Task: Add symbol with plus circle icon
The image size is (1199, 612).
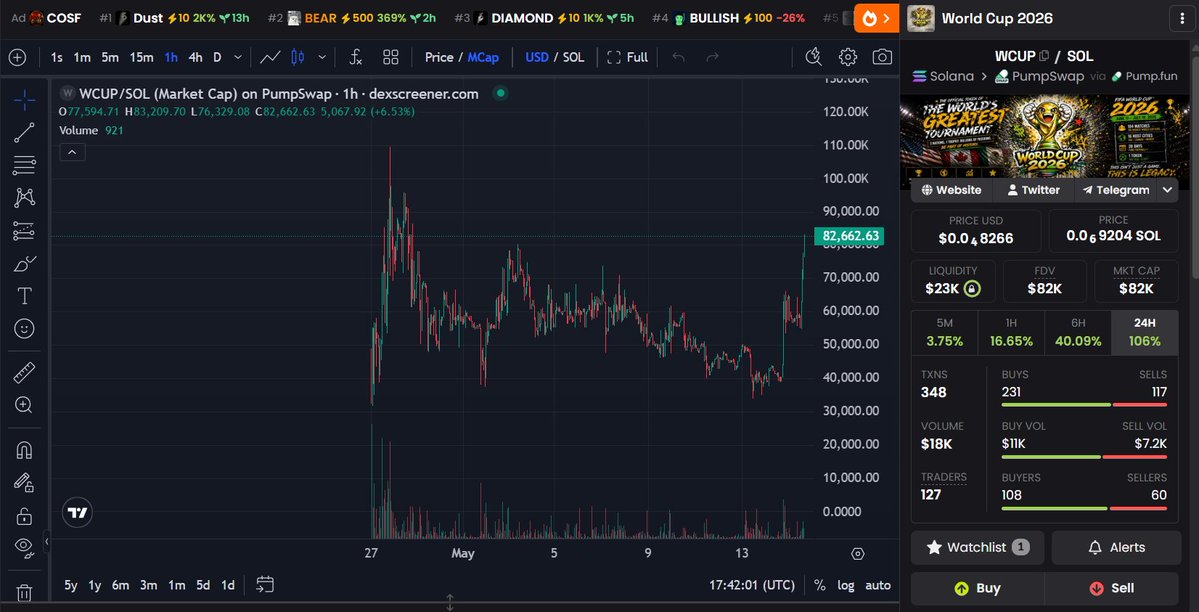Action: (17, 57)
